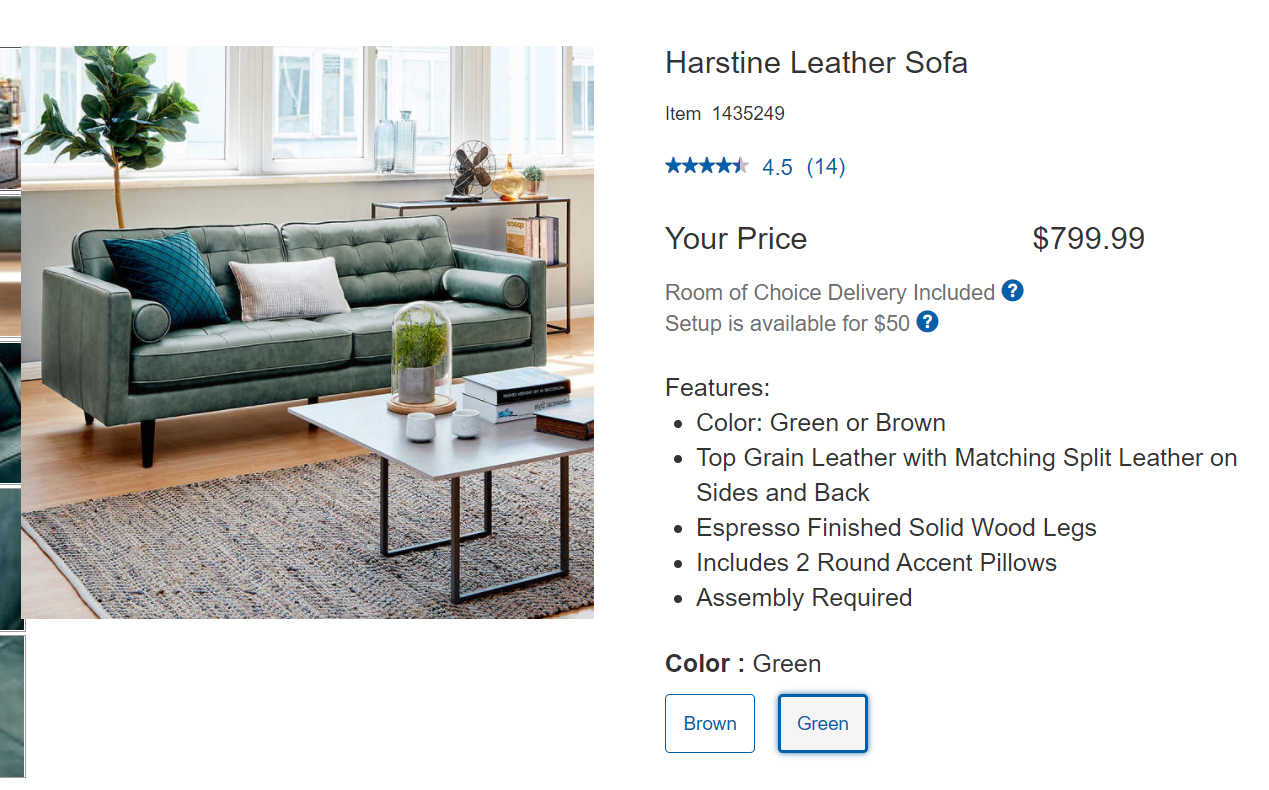Screen dimensions: 1269x790
Task: Select the Brown color swatch button
Action: (x=709, y=723)
